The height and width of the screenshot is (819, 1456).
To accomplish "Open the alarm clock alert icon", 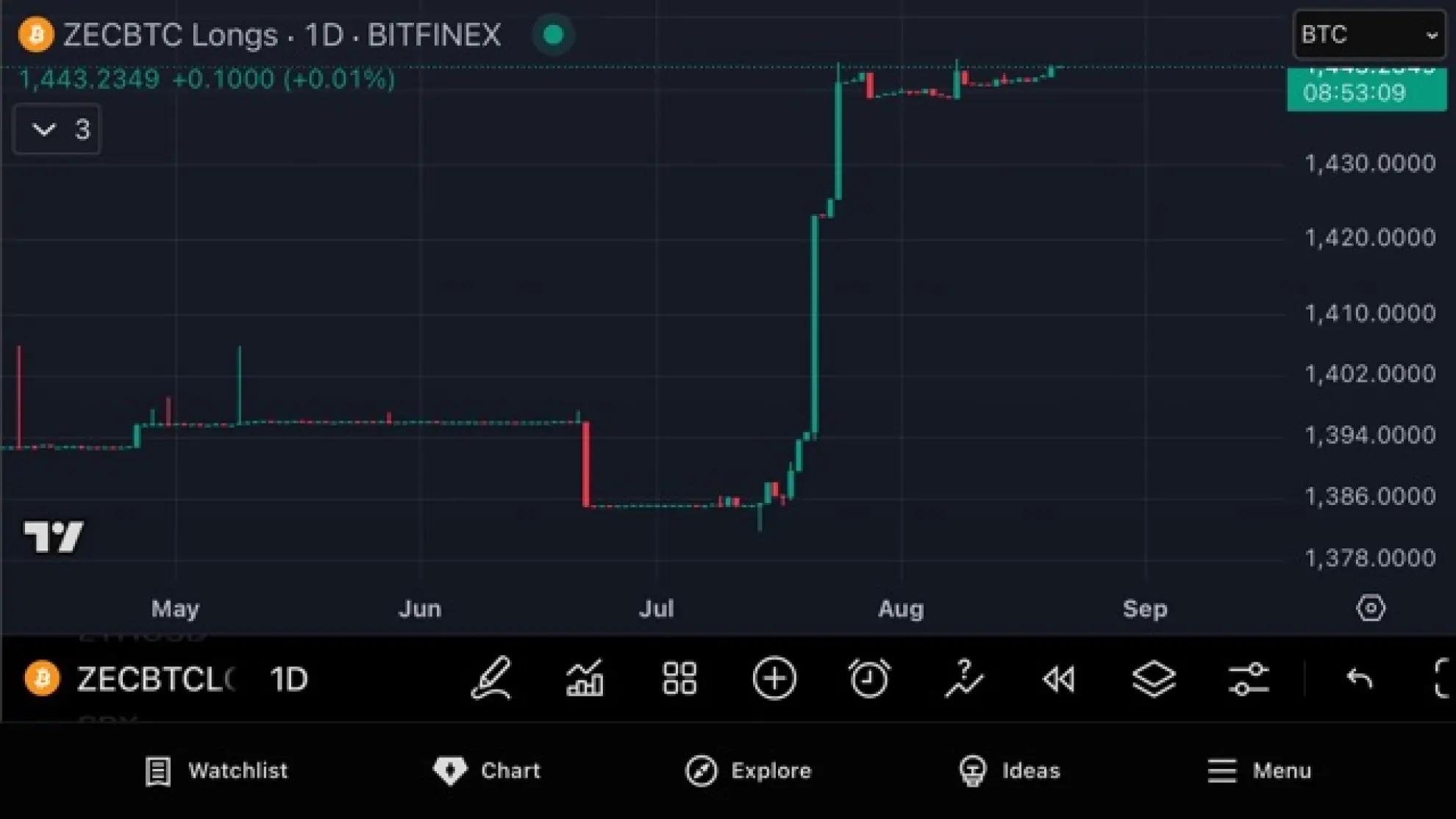I will click(869, 678).
